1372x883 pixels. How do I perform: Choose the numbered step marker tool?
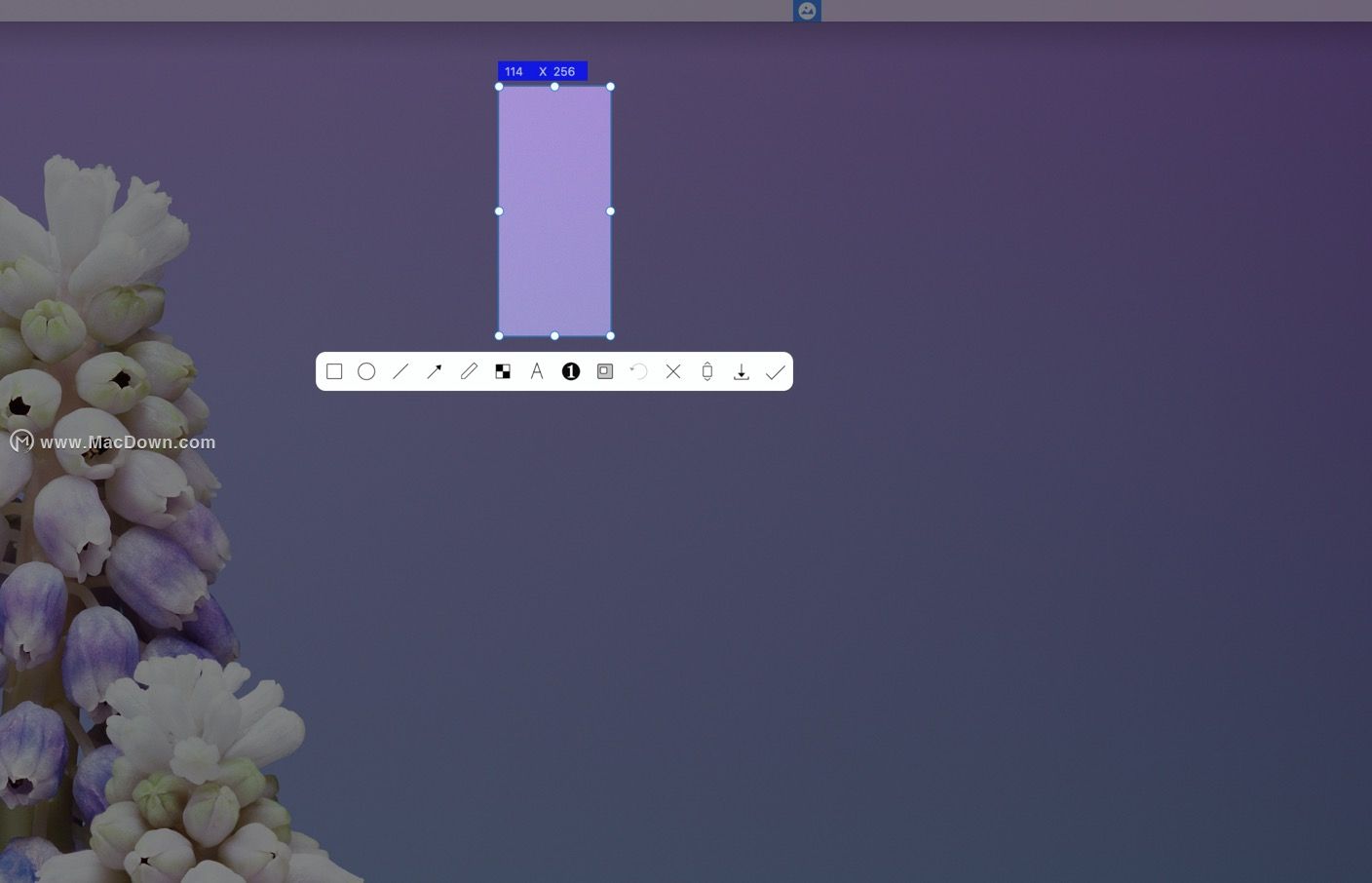click(x=571, y=371)
